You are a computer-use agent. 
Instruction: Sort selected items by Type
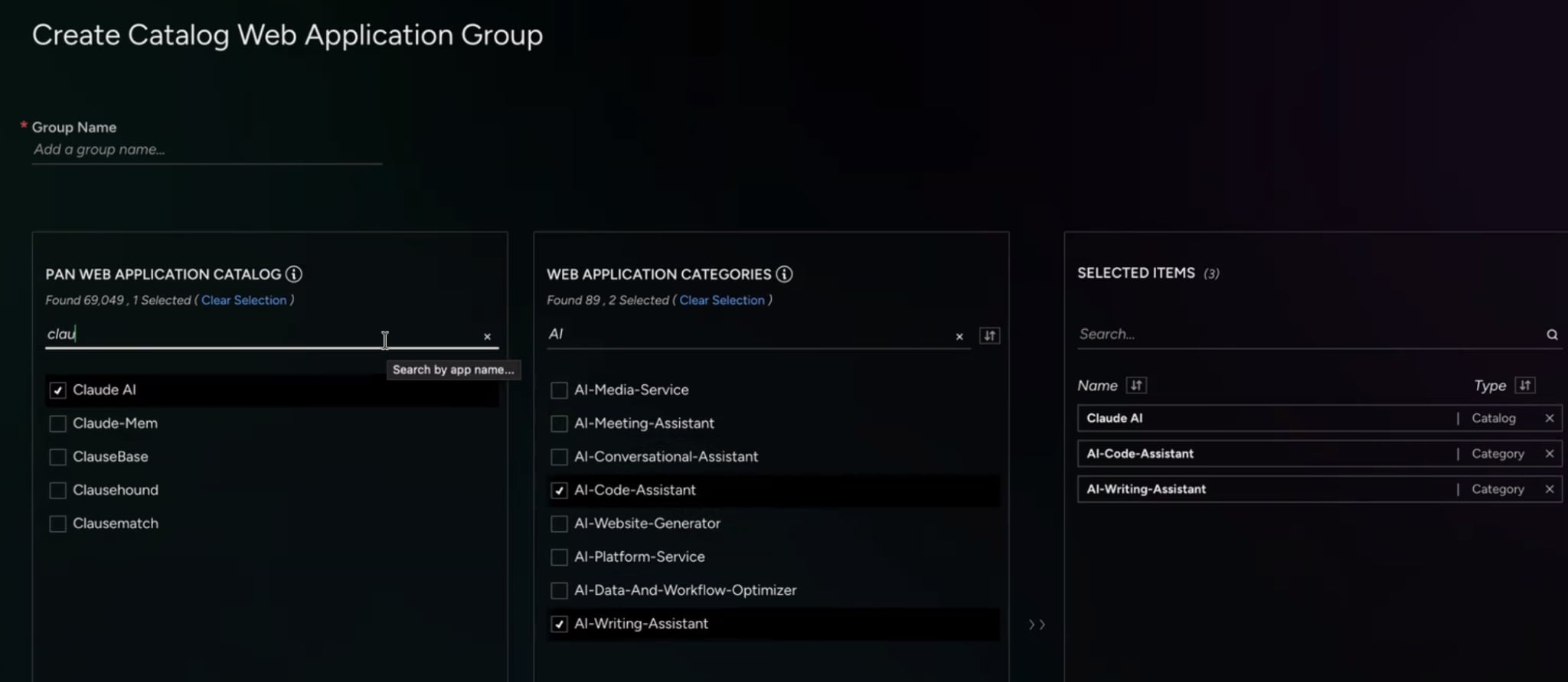(1525, 386)
